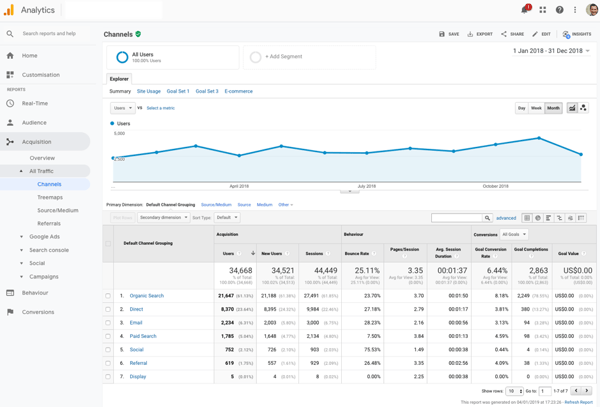
Task: Tick the checkbox for Direct row
Action: [x=108, y=309]
